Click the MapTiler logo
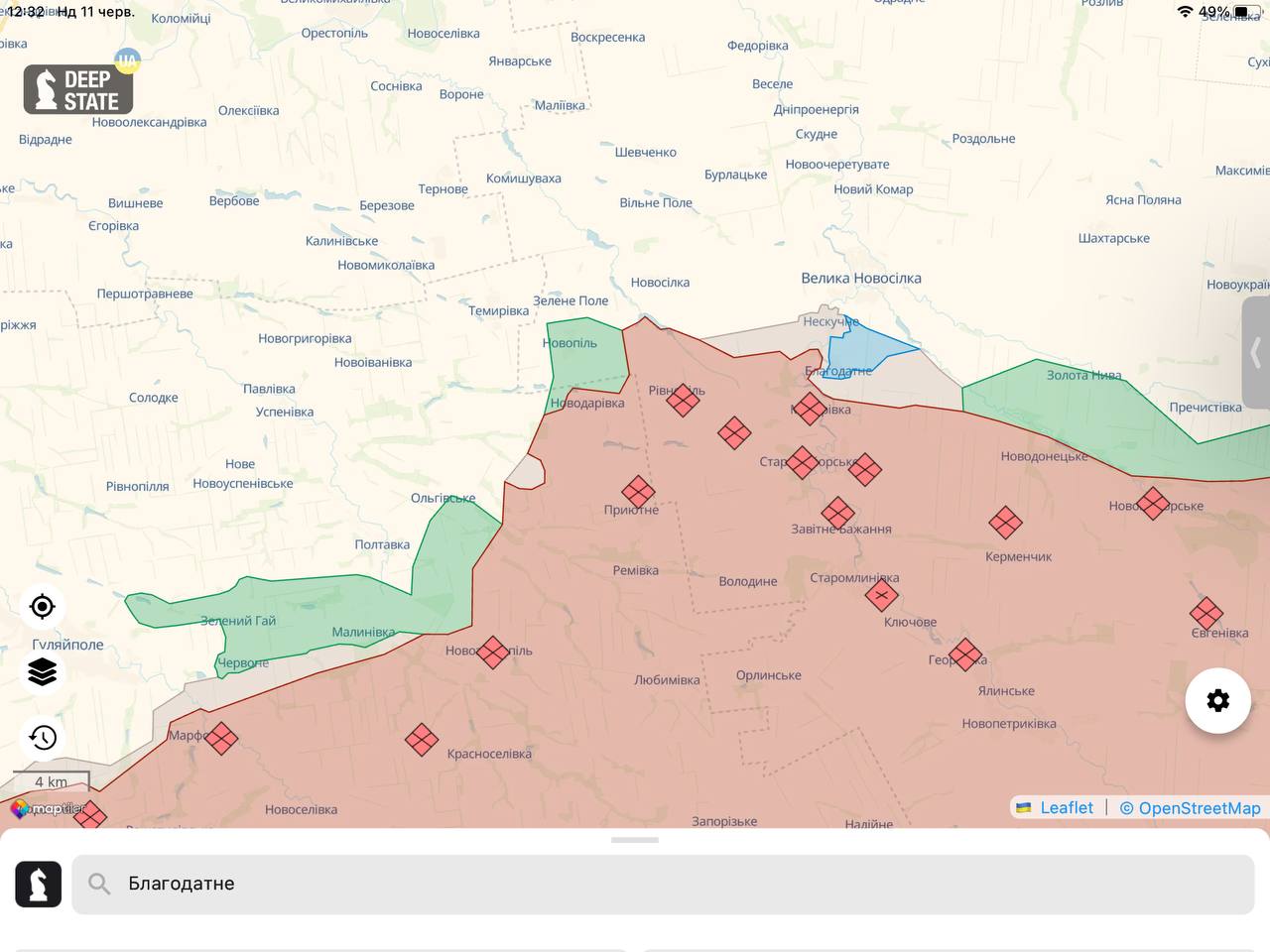Viewport: 1270px width, 952px height. [x=48, y=809]
